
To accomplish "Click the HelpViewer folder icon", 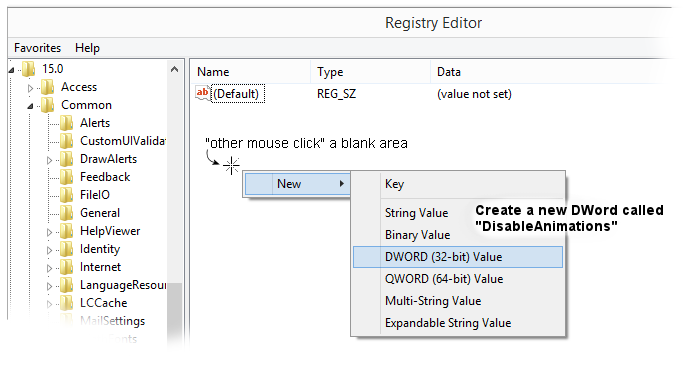I will tap(66, 231).
